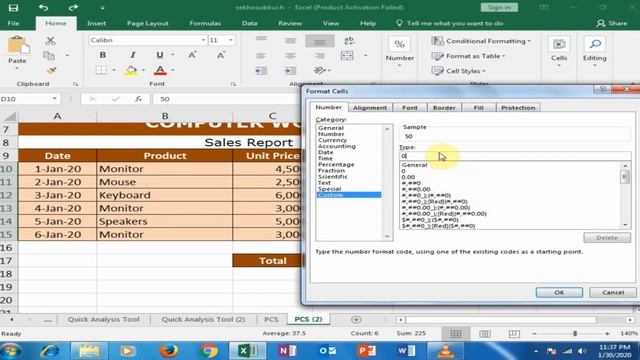
Task: Click the Type format code field
Action: click(x=515, y=156)
